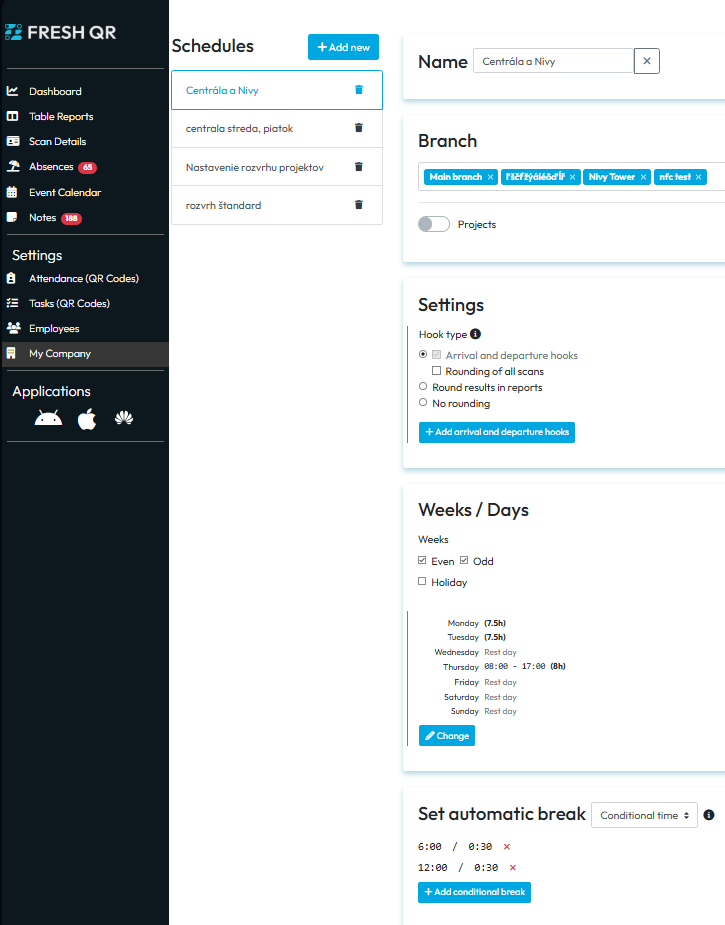Remove the Nivy Tower branch tag
This screenshot has width=725, height=925.
[x=643, y=177]
